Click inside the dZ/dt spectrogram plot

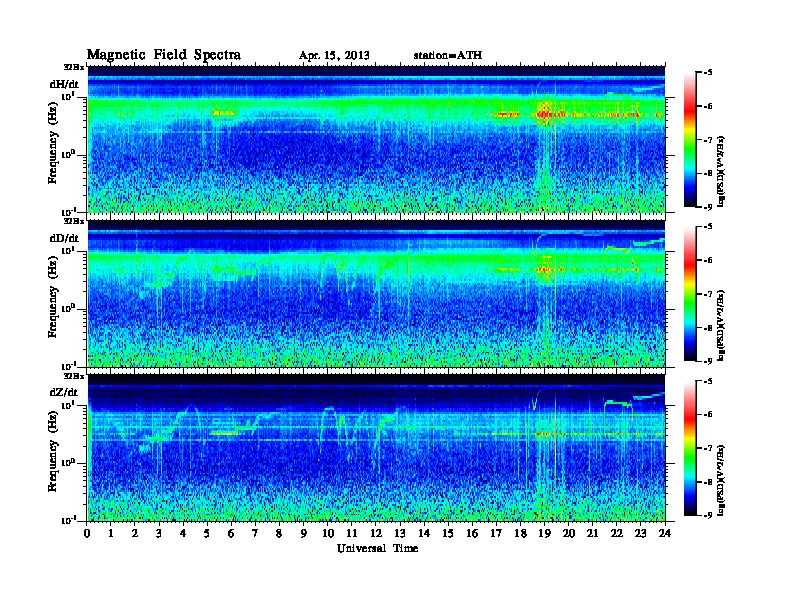(376, 448)
